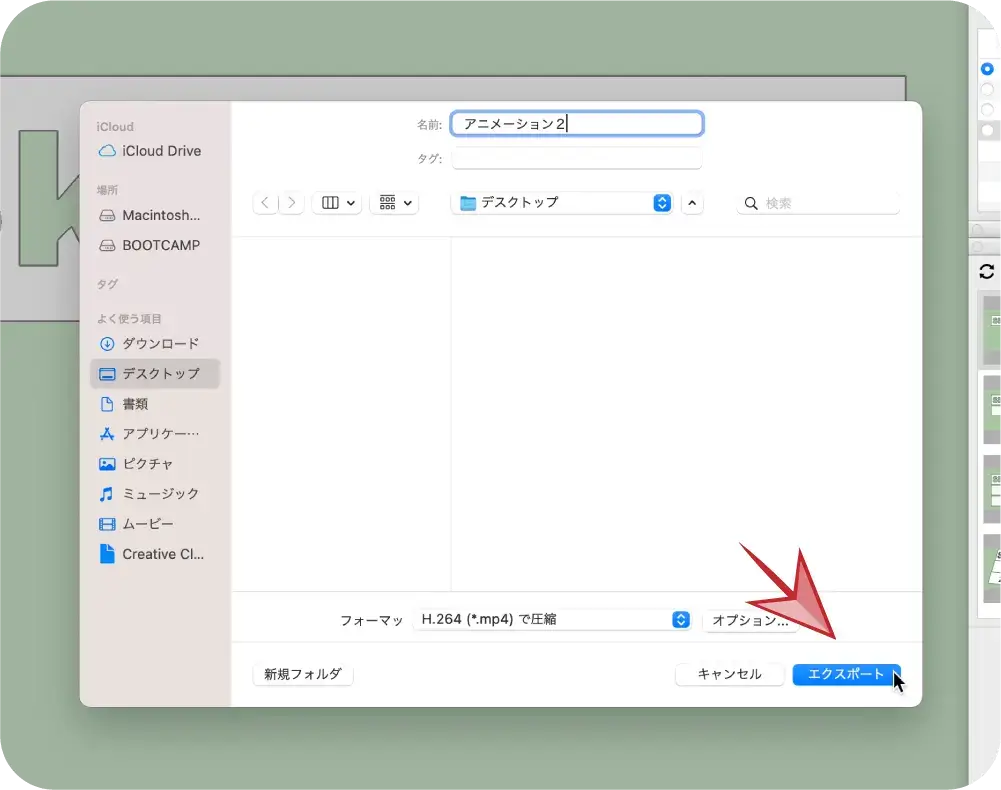The height and width of the screenshot is (790, 1001).
Task: Go to the ダウンロード folder
Action: 160,343
